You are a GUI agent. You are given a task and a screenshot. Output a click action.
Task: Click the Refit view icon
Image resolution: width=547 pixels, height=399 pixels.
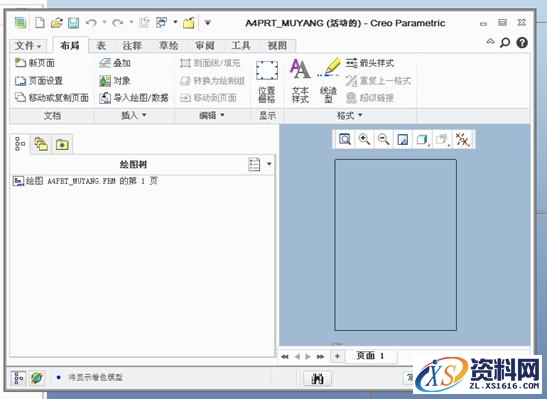point(345,140)
